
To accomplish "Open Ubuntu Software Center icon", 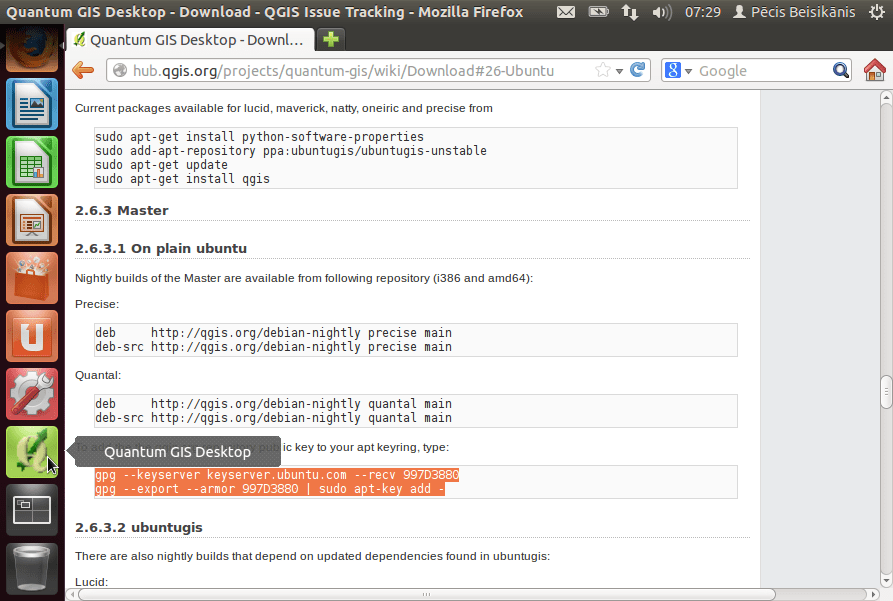I will [x=32, y=278].
